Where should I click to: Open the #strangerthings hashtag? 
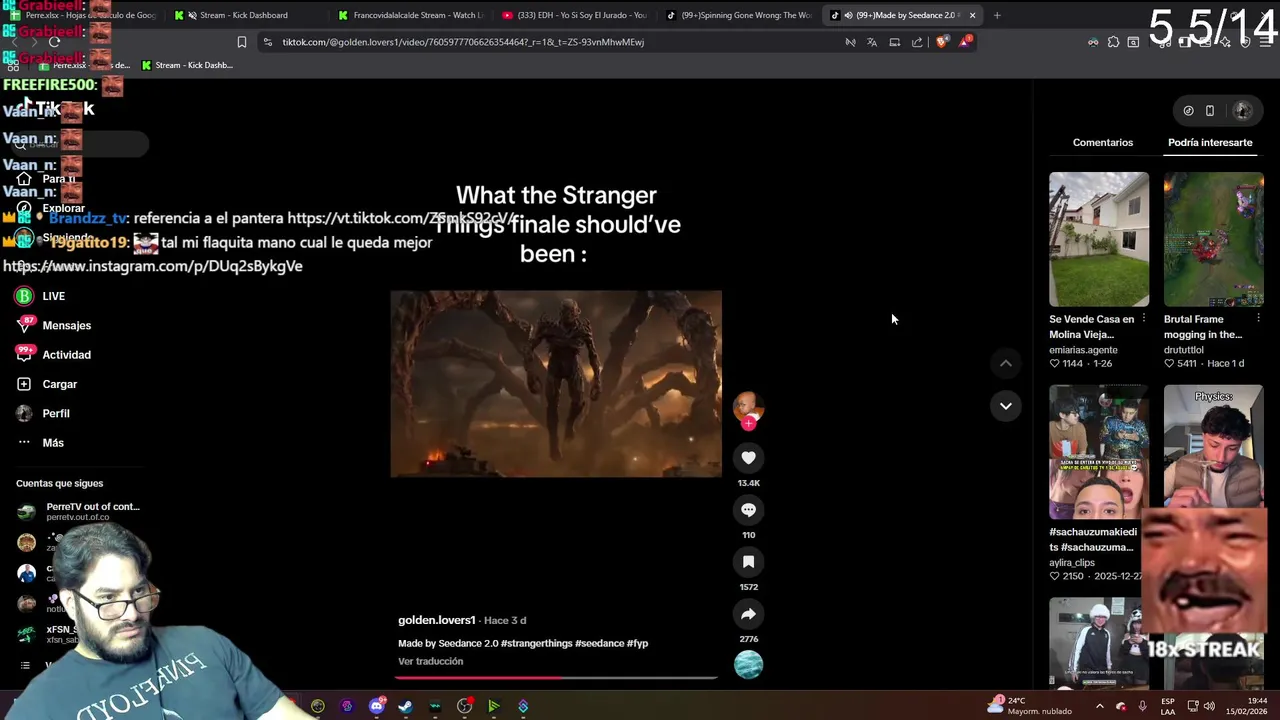[536, 643]
